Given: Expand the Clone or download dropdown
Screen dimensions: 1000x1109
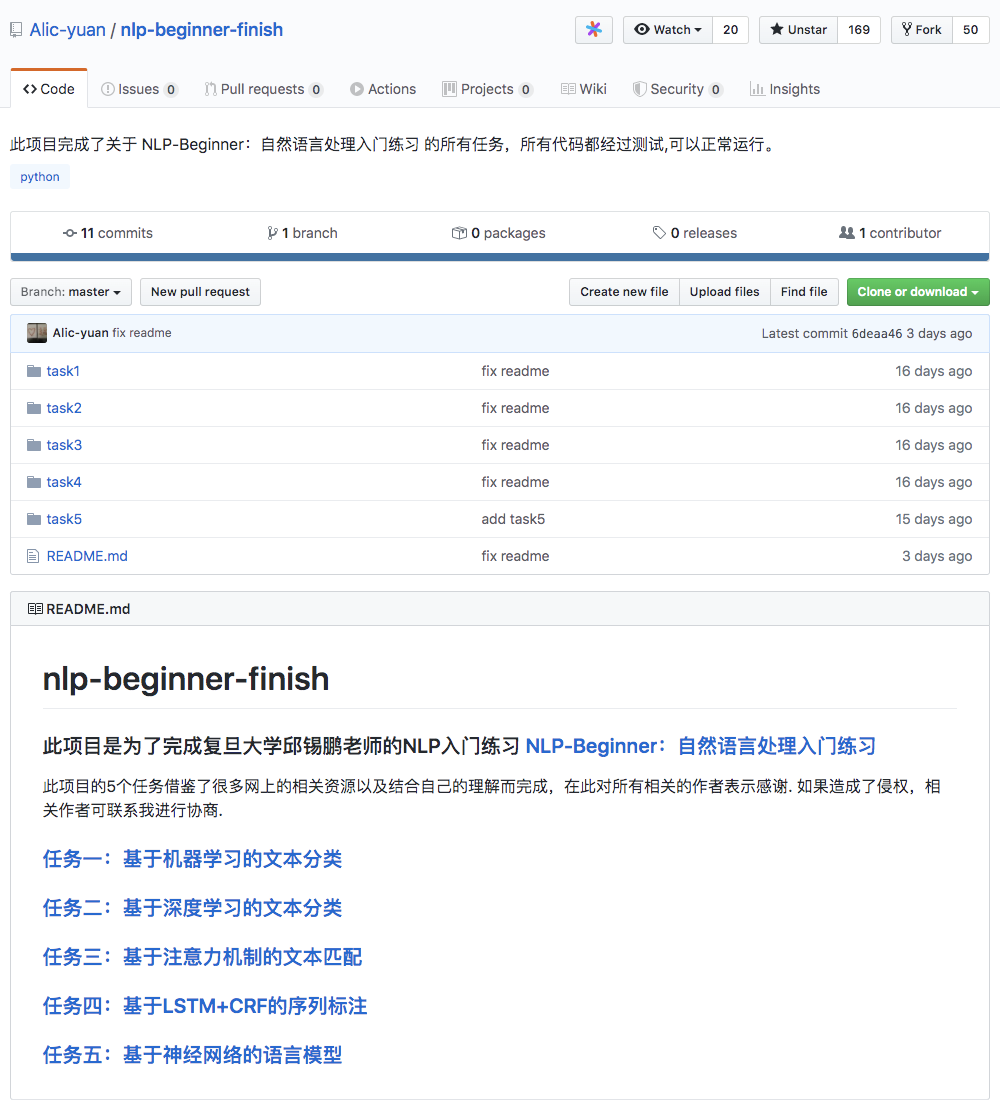Looking at the screenshot, I should click(917, 292).
